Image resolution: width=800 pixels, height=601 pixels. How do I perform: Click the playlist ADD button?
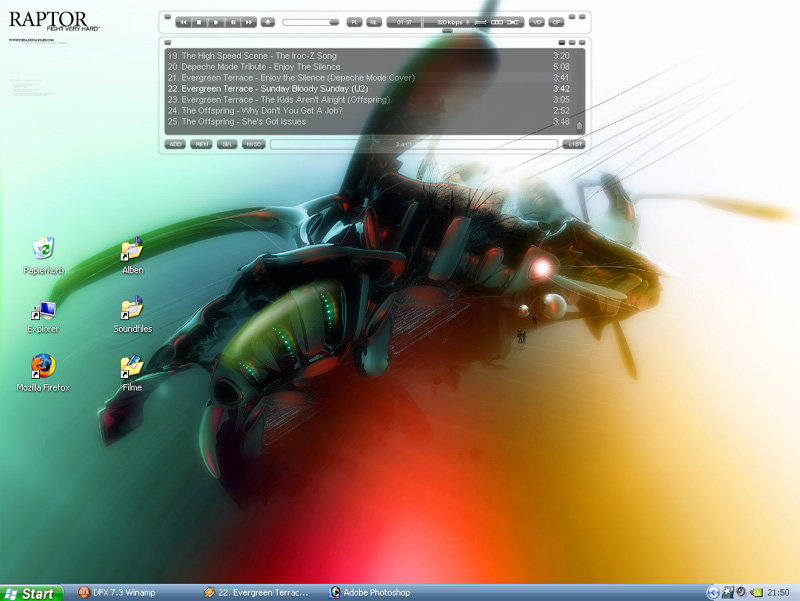(x=175, y=144)
